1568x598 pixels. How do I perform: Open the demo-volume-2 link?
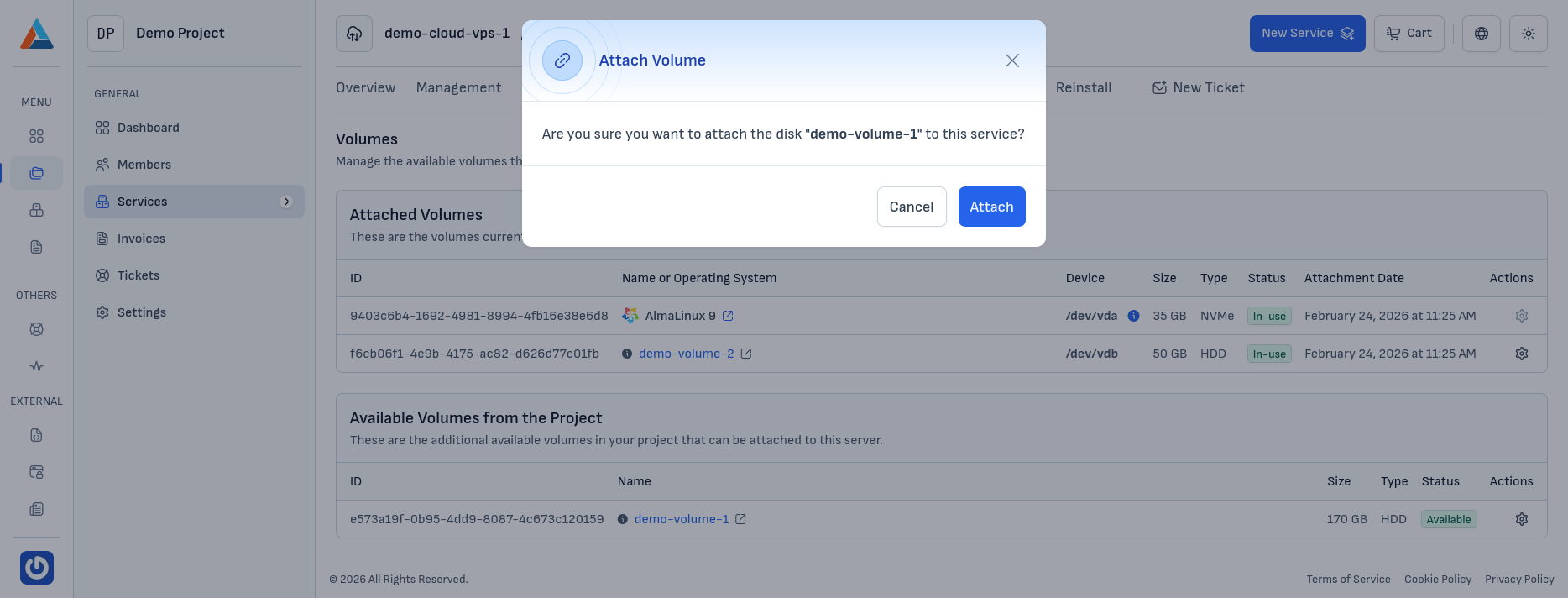pyautogui.click(x=686, y=354)
